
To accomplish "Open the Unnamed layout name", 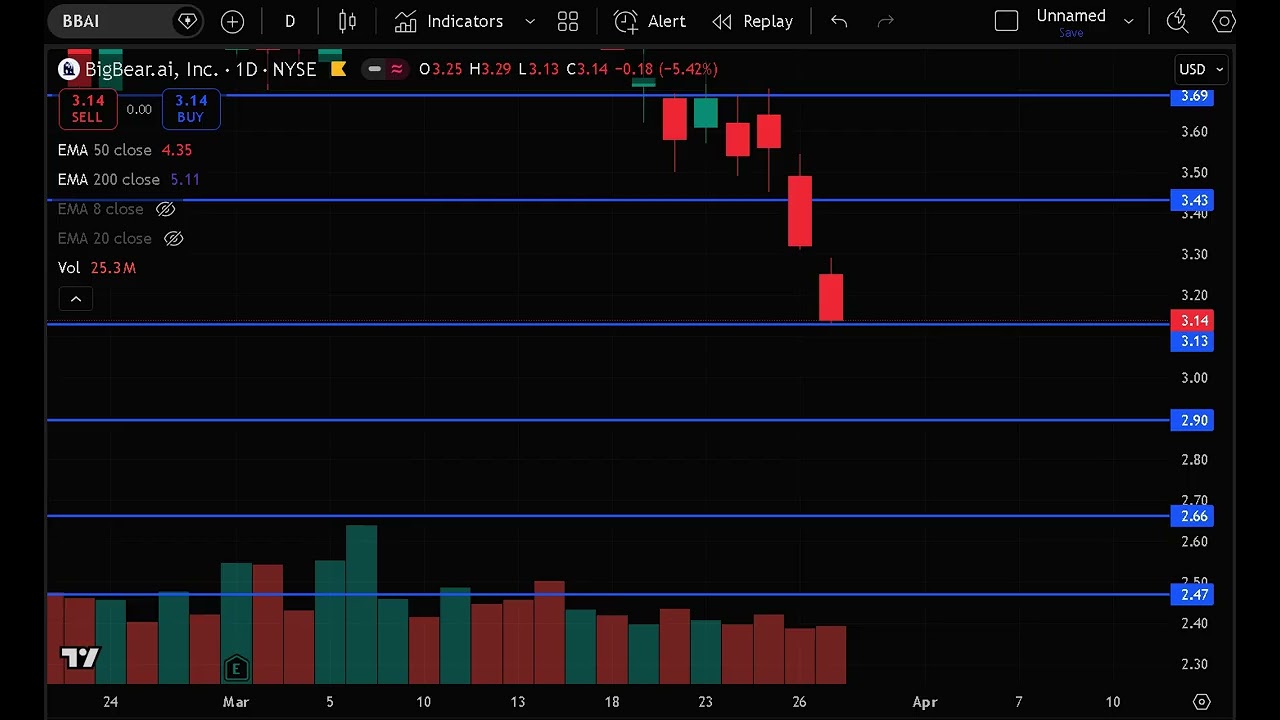I will tap(1071, 16).
